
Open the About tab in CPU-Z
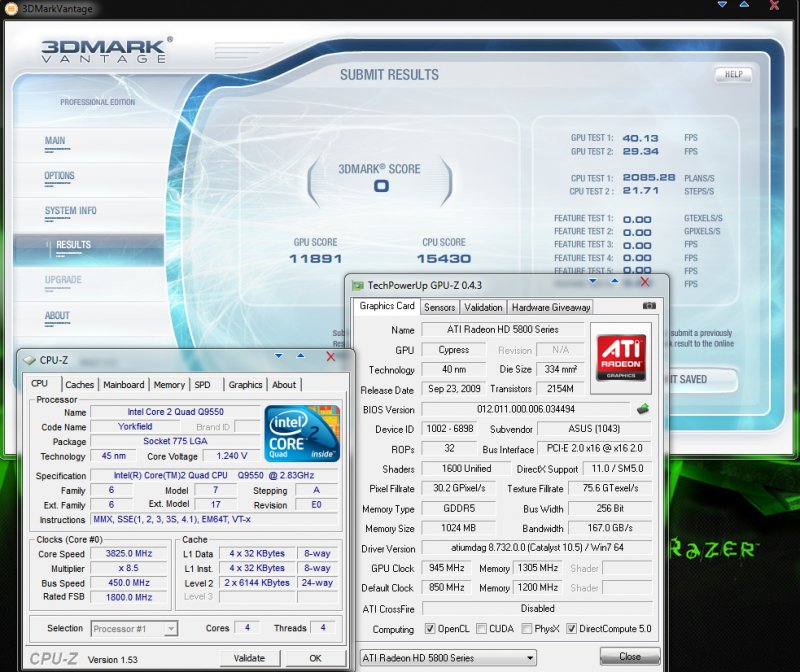pyautogui.click(x=284, y=385)
